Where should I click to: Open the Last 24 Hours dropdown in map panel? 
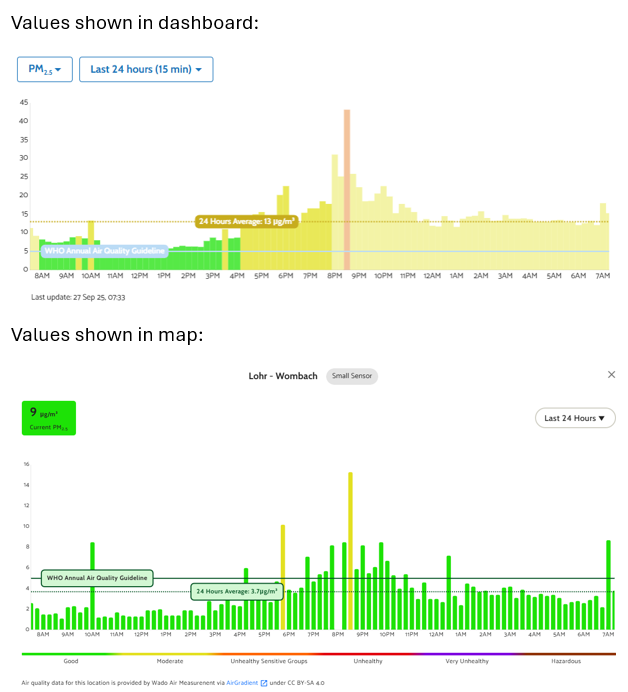(x=575, y=418)
